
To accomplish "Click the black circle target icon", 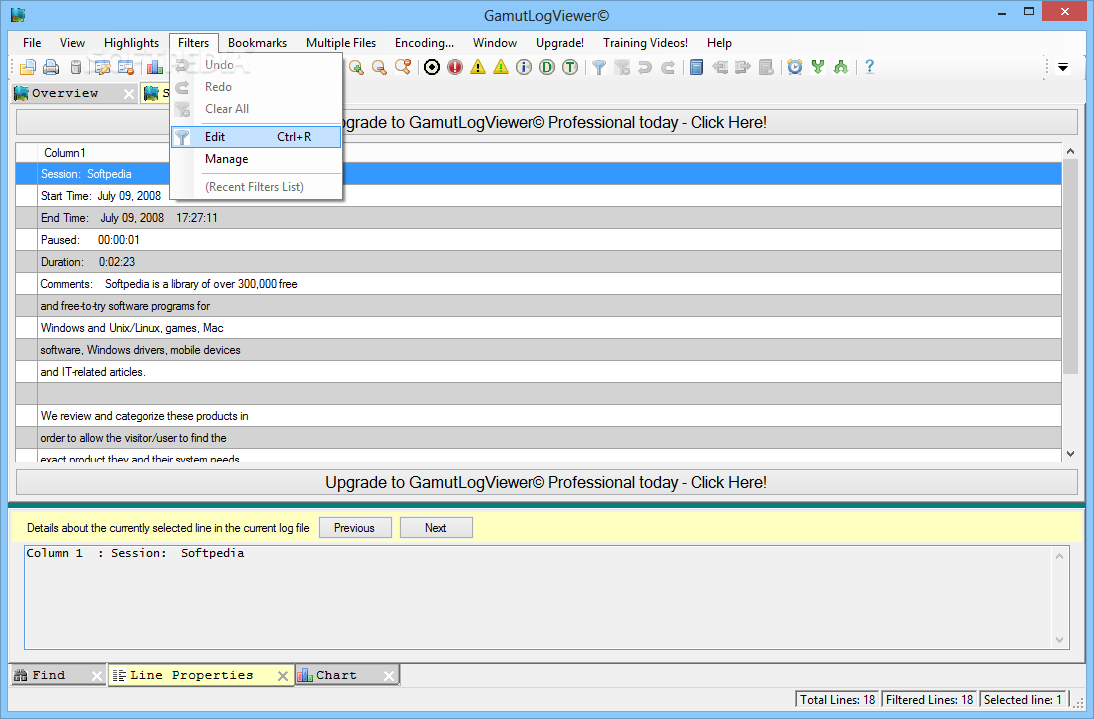I will (x=432, y=67).
